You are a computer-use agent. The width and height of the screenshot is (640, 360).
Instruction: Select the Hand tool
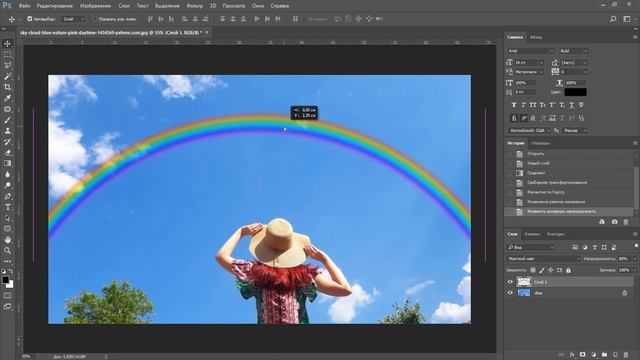(7, 240)
